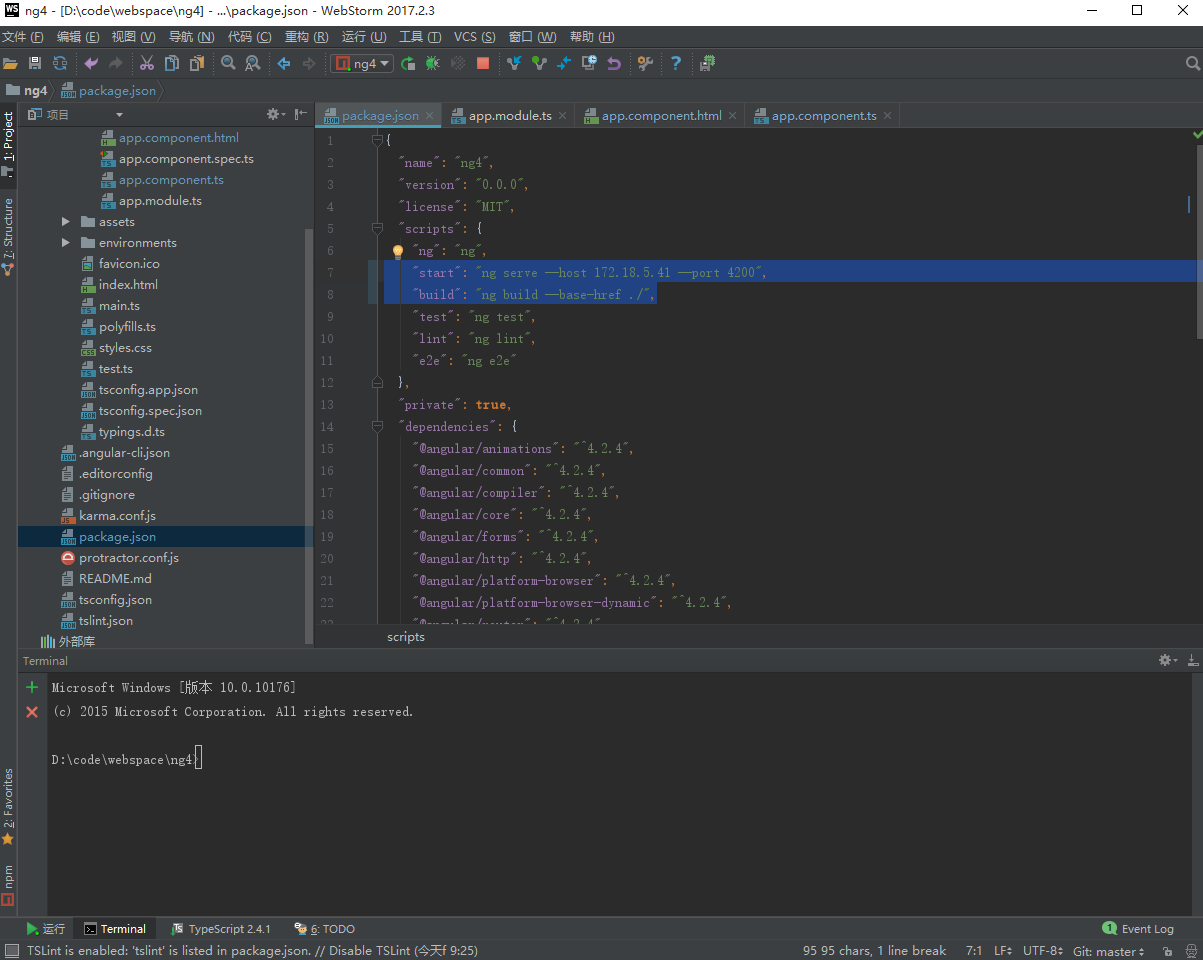Open the Project panel gear menu
This screenshot has width=1203, height=960.
(x=275, y=114)
